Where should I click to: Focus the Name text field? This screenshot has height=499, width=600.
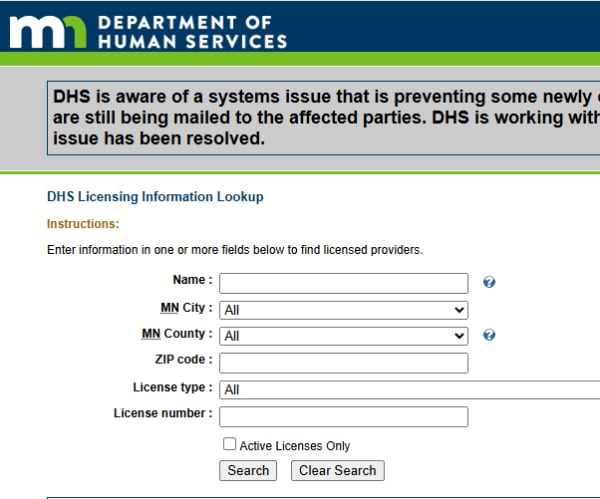tap(343, 283)
